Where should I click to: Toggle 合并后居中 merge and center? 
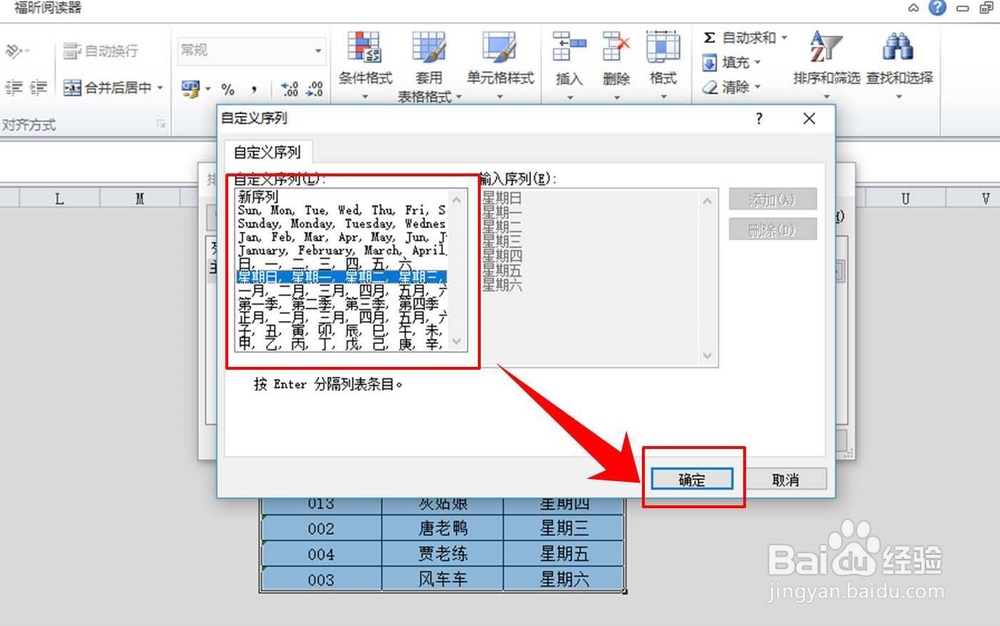[106, 88]
